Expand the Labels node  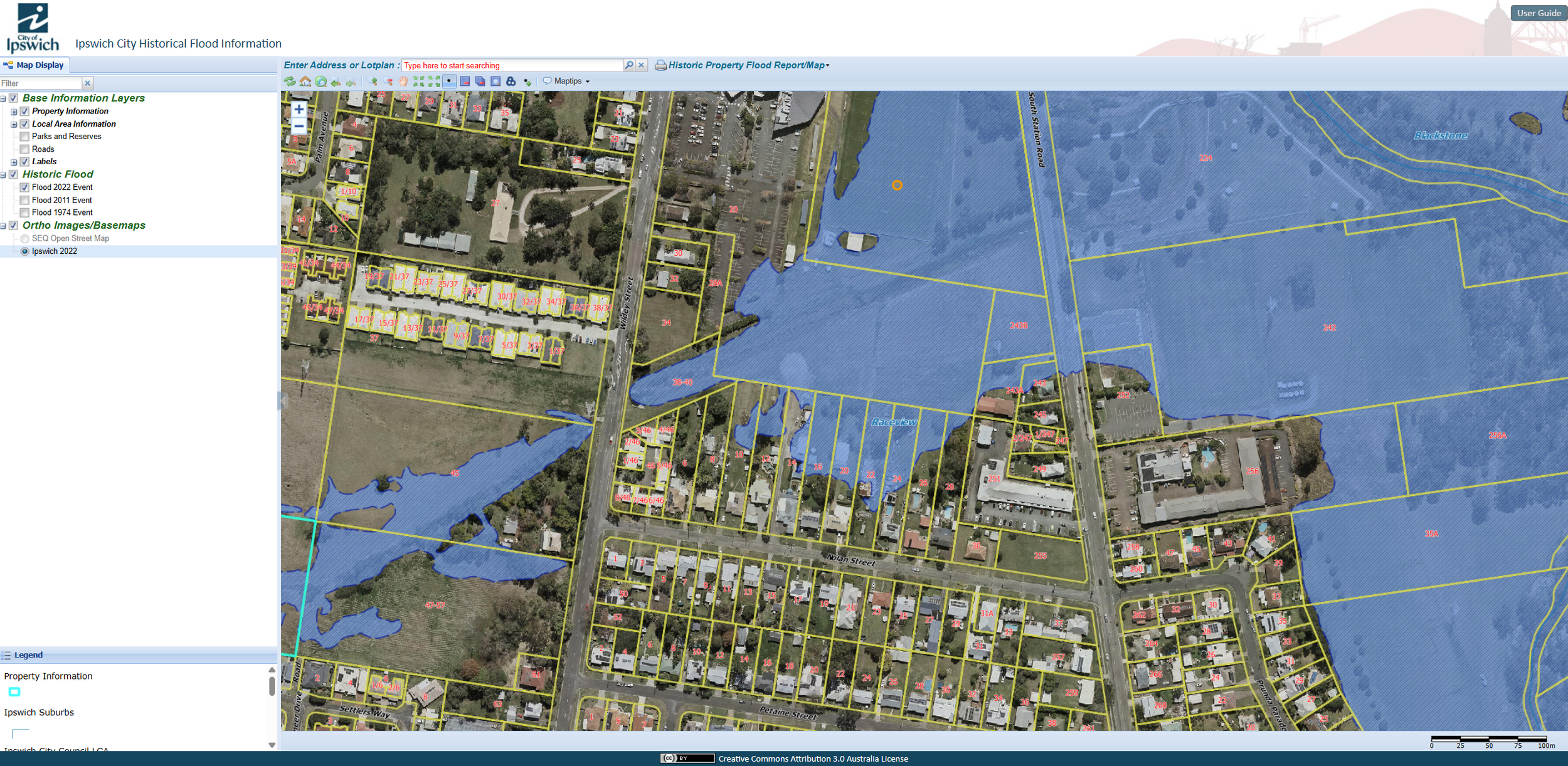tap(14, 162)
